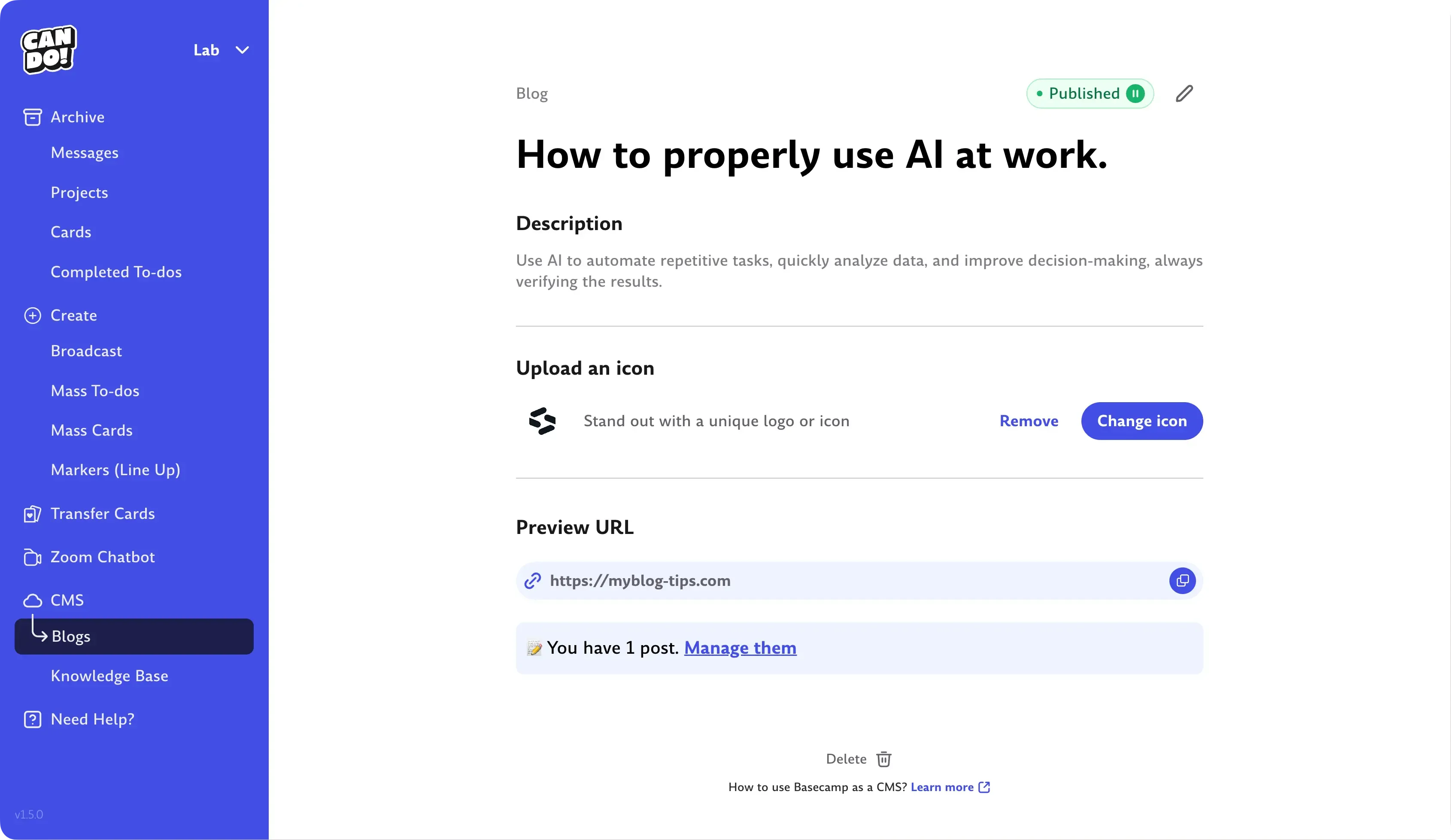Click Remove next to the blog icon
The image size is (1451, 840).
point(1029,421)
